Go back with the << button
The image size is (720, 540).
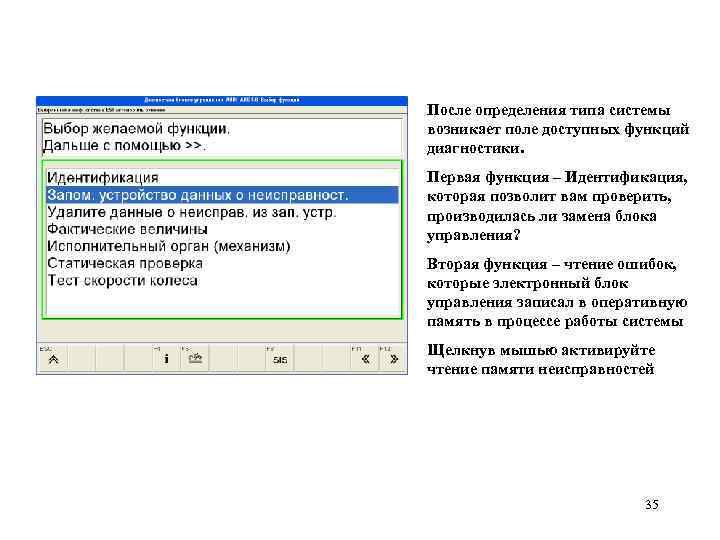(365, 359)
